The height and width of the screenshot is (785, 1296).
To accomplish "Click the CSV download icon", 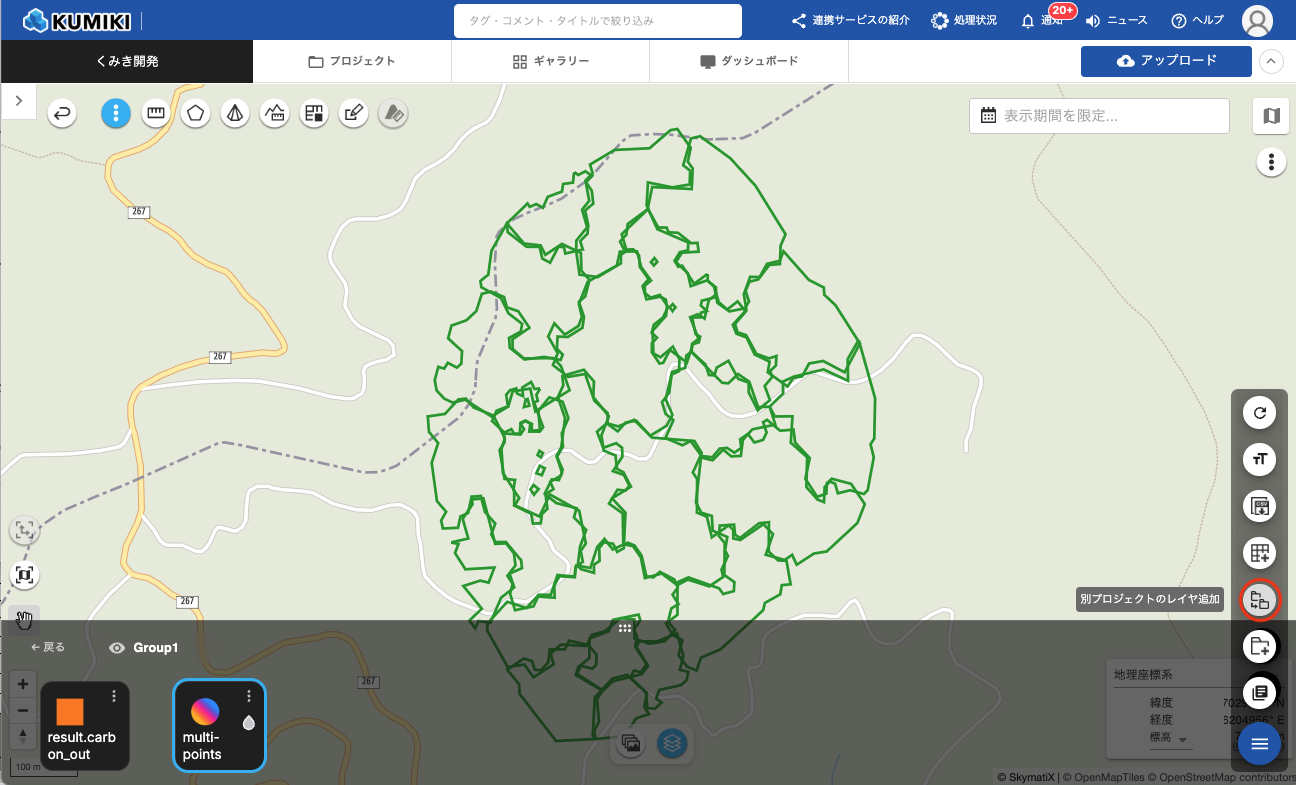I will pyautogui.click(x=1259, y=506).
